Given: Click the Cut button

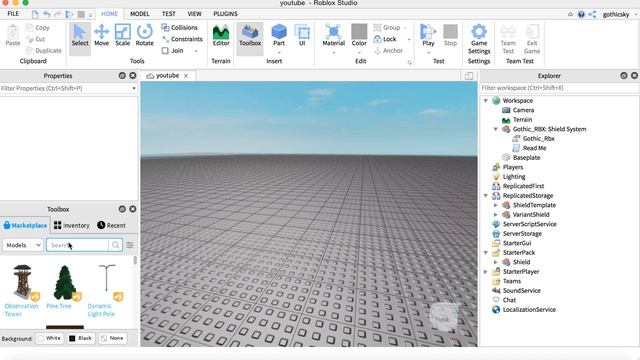Looking at the screenshot, I should [x=36, y=39].
